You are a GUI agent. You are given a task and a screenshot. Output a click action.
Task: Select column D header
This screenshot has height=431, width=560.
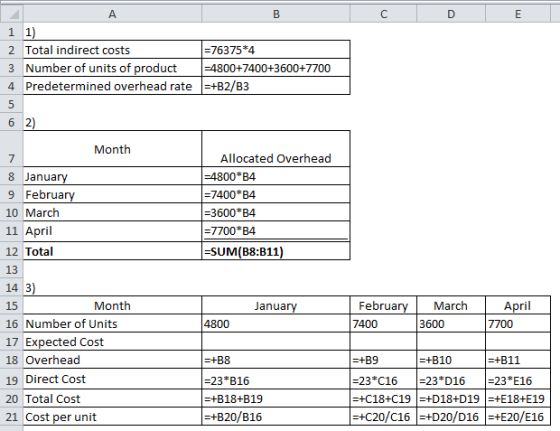coord(451,14)
